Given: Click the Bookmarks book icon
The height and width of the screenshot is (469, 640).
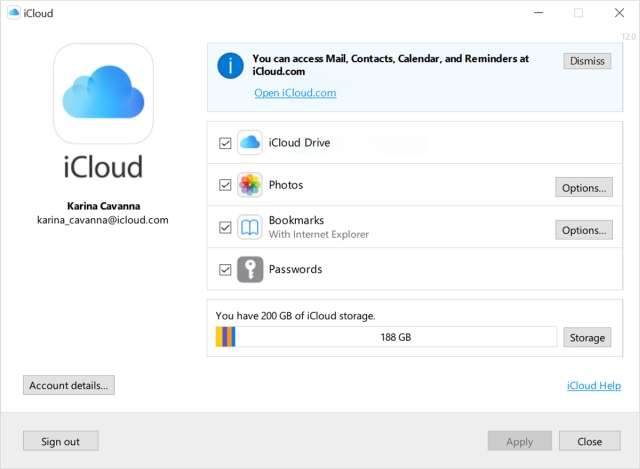Looking at the screenshot, I should [x=249, y=227].
